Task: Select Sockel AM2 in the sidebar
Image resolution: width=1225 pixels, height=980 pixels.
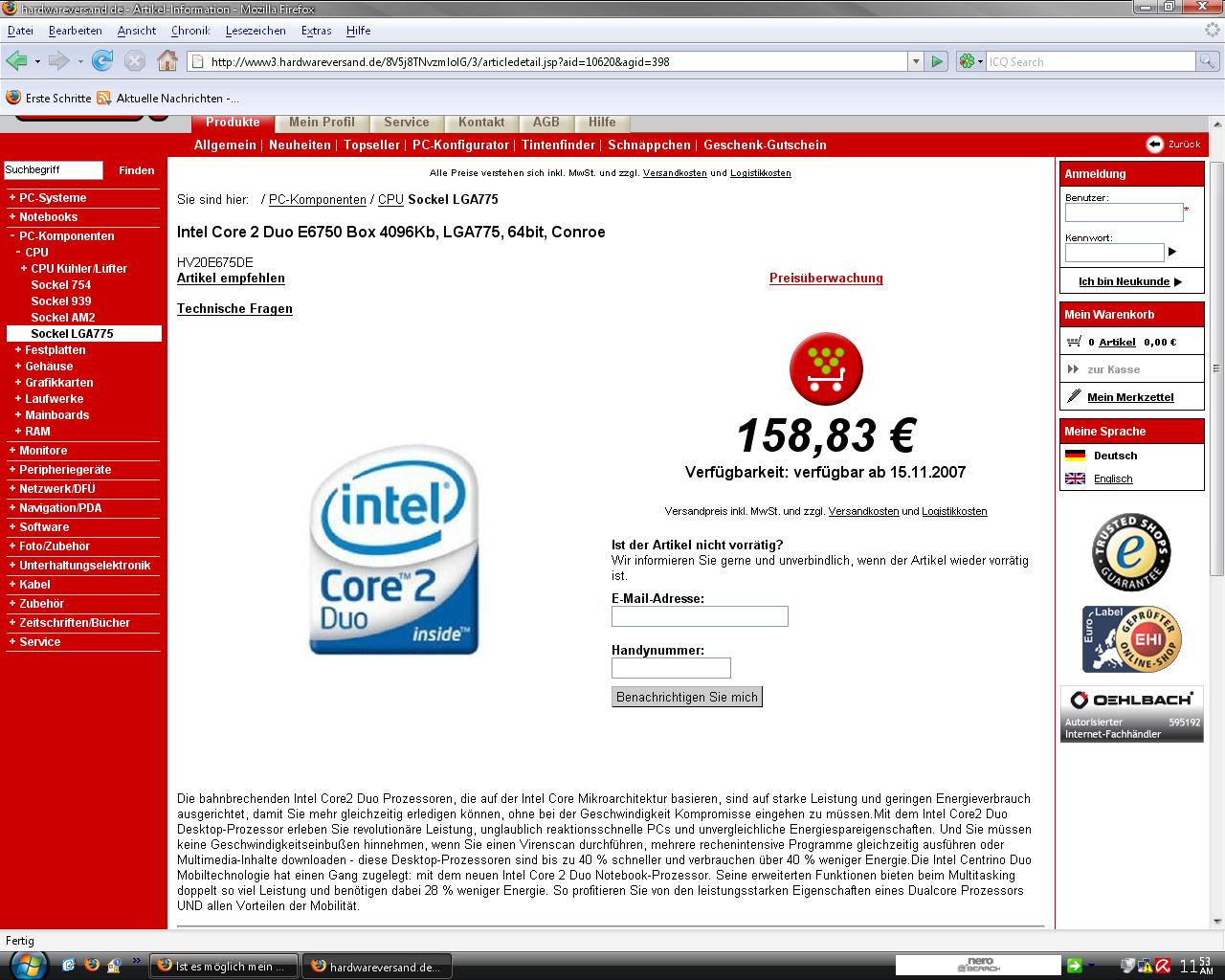Action: tap(62, 318)
